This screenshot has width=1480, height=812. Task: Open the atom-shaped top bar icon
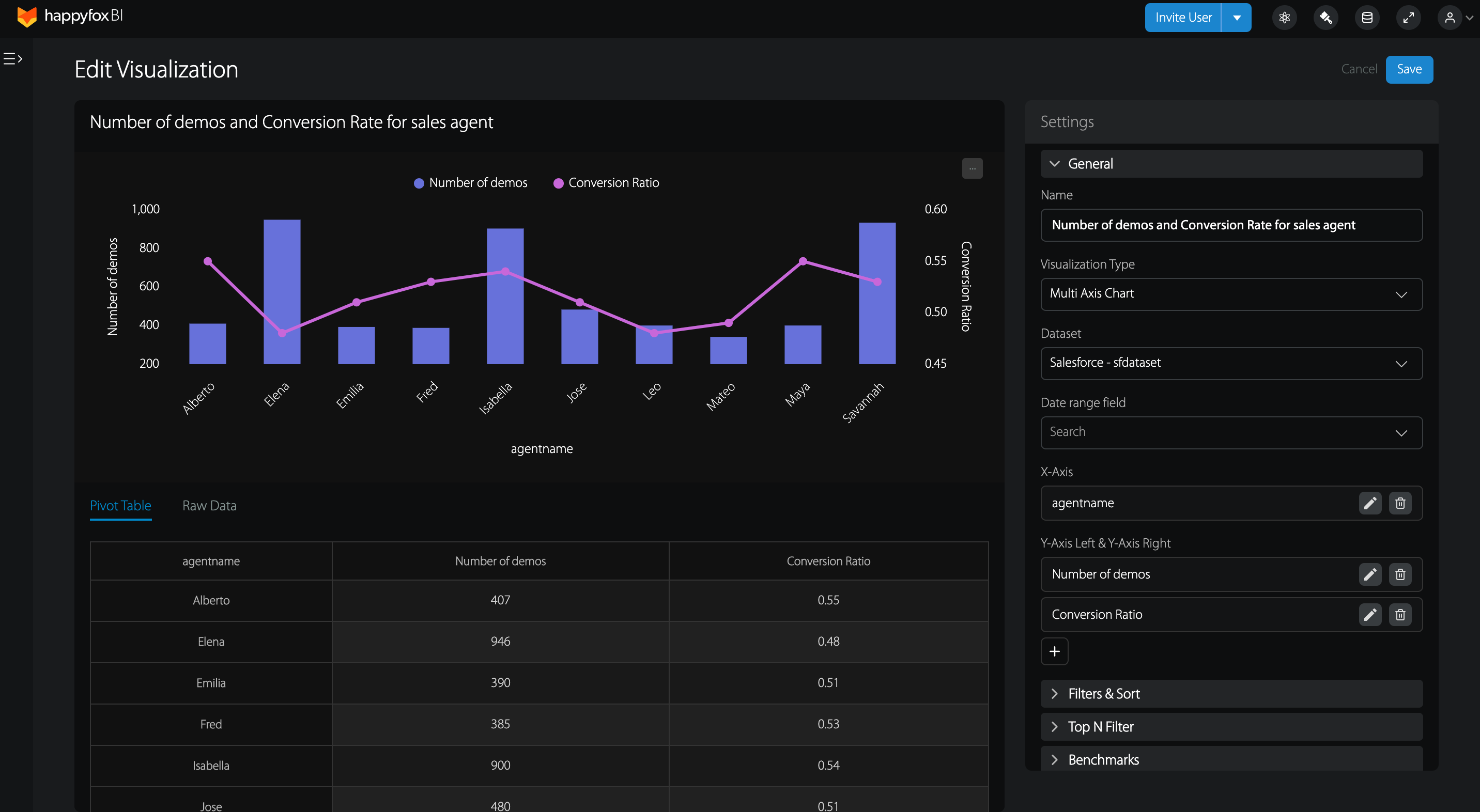tap(1284, 18)
